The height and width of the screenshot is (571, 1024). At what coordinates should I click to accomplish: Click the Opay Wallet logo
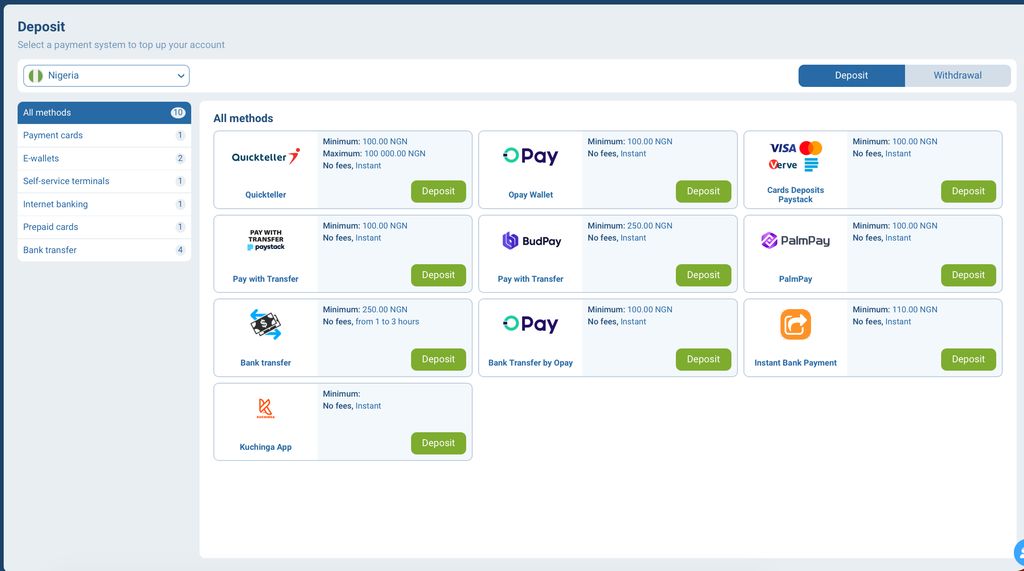click(x=530, y=156)
